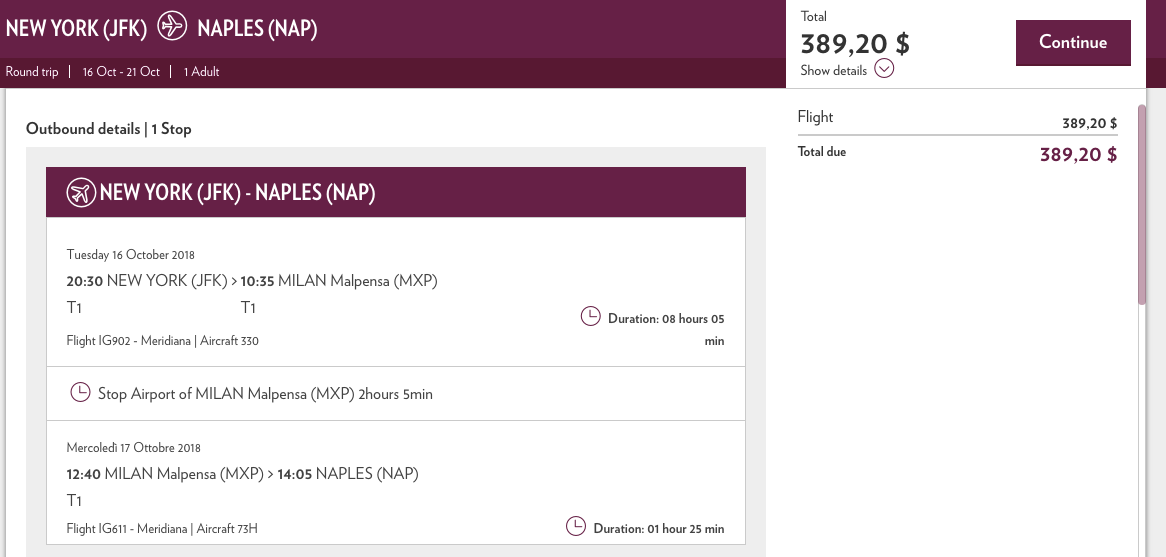The width and height of the screenshot is (1166, 557).
Task: Click the clock icon beside 08 hours duration
Action: (x=591, y=317)
